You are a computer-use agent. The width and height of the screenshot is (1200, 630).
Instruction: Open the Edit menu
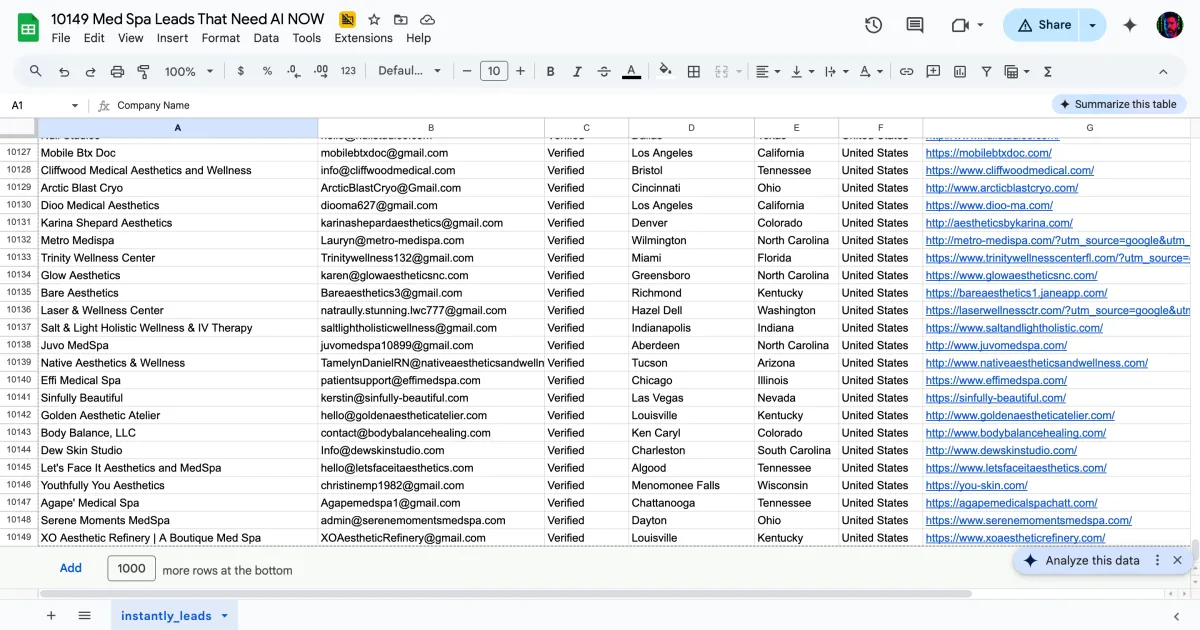coord(94,38)
